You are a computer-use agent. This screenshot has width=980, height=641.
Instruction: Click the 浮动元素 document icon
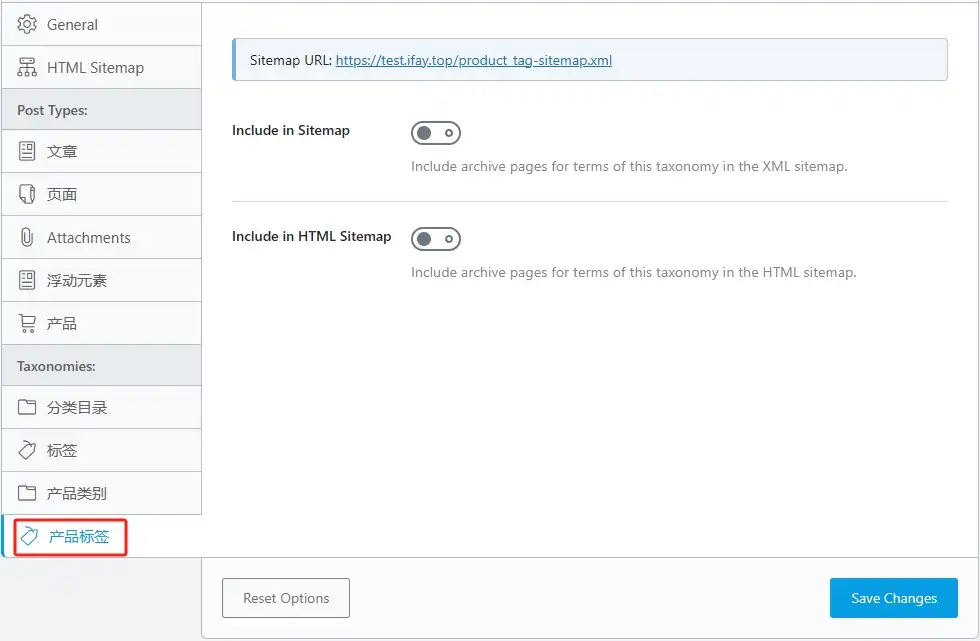(27, 281)
